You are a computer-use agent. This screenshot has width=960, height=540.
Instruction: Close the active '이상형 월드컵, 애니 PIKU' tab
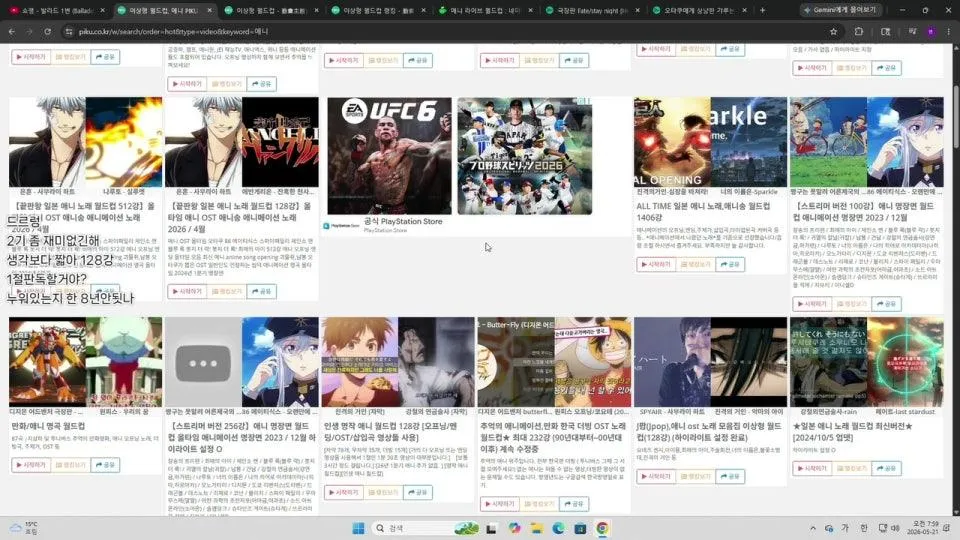209,10
